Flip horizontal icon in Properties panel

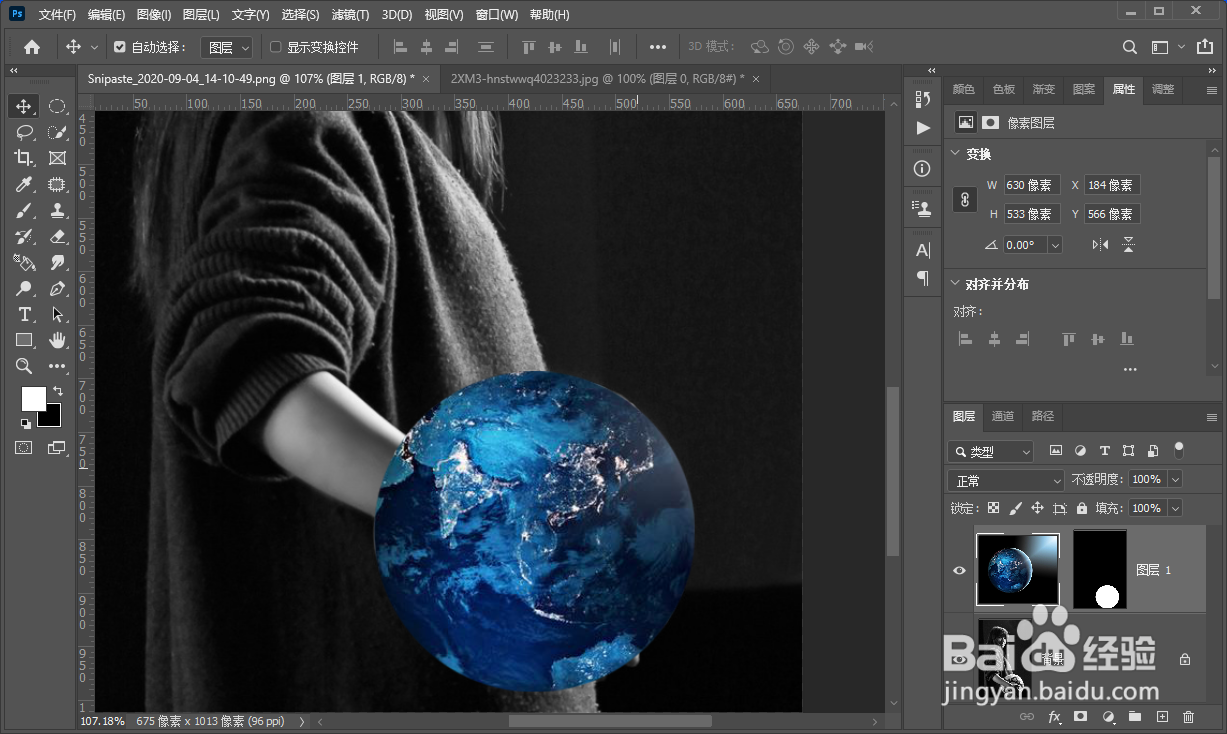(1100, 244)
